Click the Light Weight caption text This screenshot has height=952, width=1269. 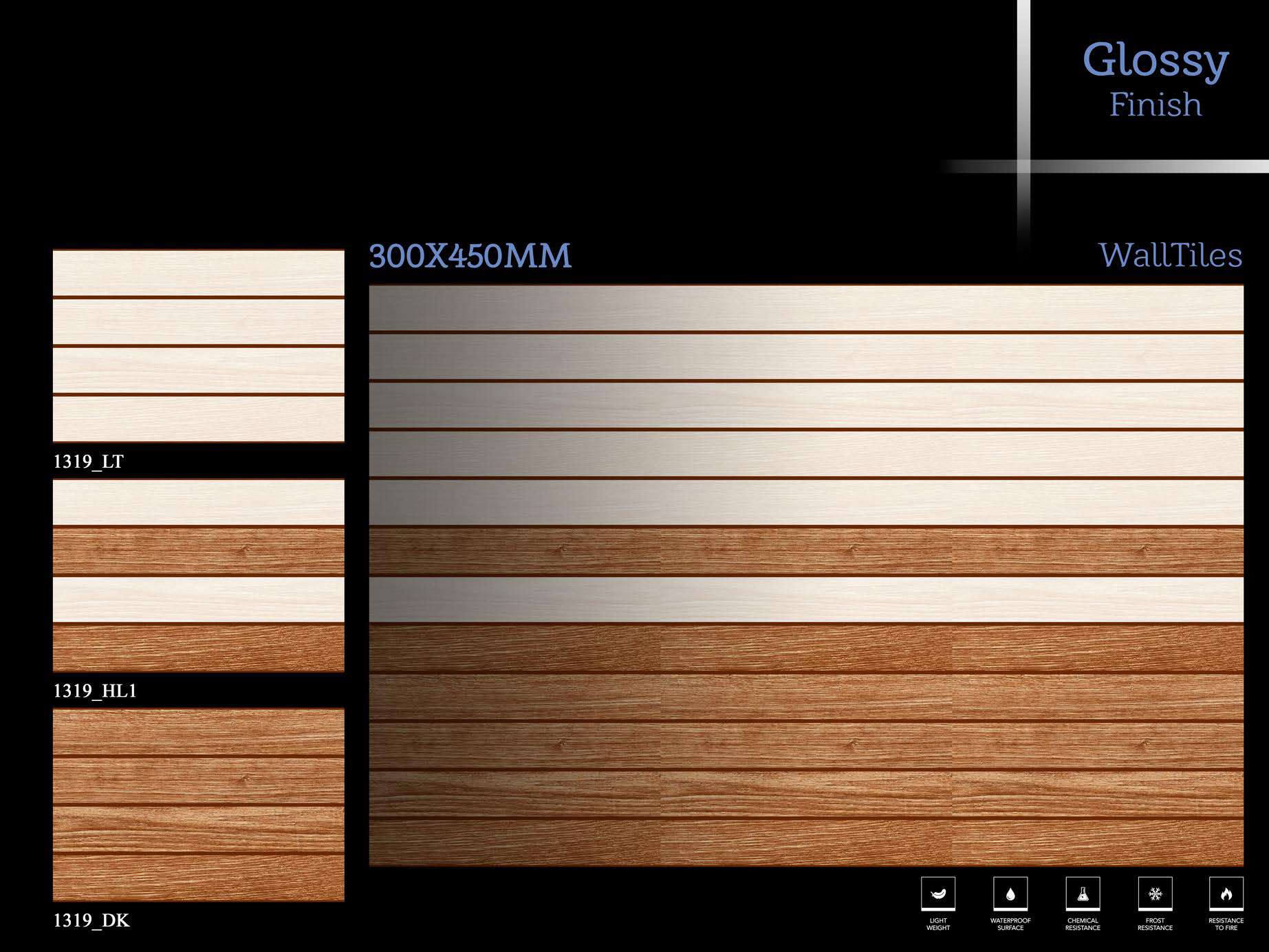click(937, 924)
